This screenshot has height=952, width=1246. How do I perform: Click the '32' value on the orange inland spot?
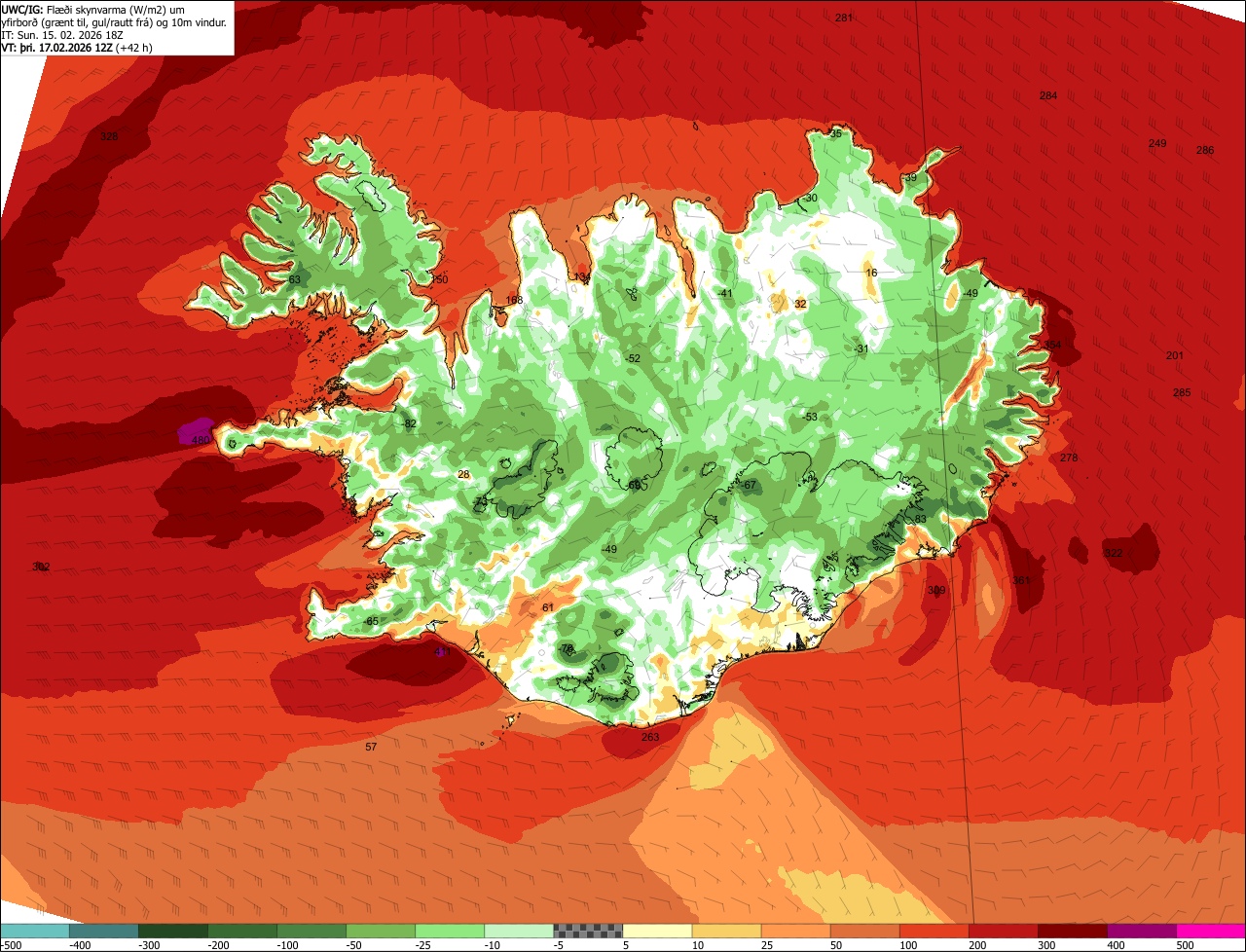(x=800, y=304)
